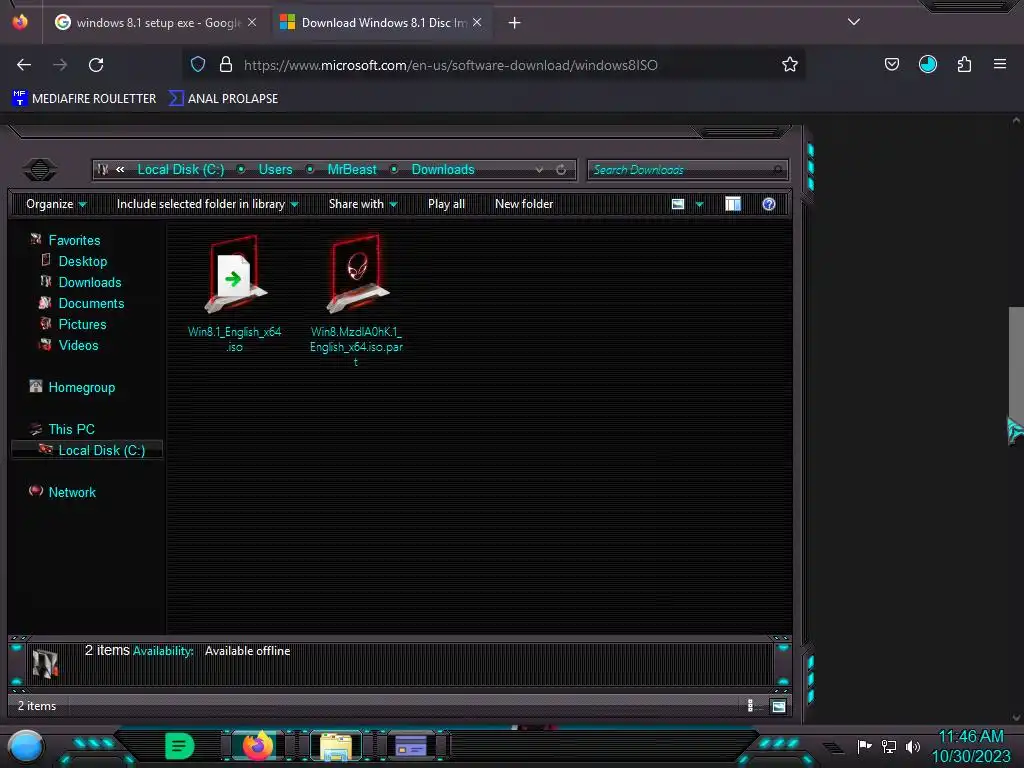This screenshot has height=768, width=1024.
Task: Open Downloads in Favorites sidebar
Action: 89,282
